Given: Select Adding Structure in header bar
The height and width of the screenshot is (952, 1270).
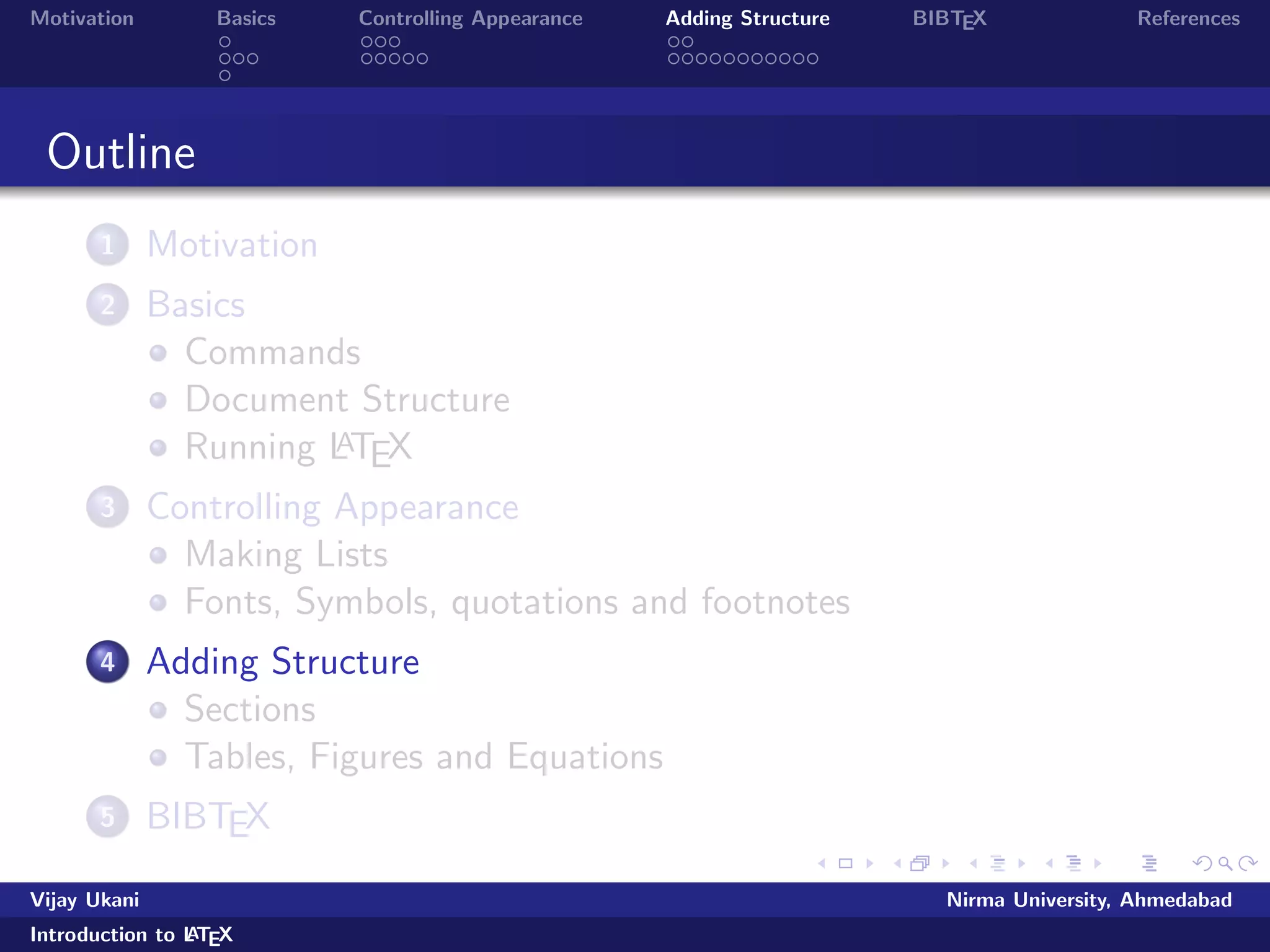Looking at the screenshot, I should tap(748, 19).
